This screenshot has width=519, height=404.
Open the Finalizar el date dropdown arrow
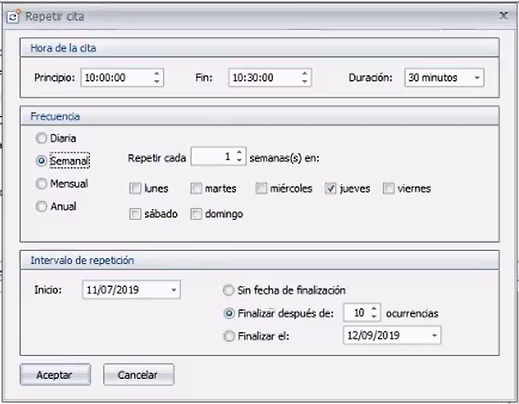pyautogui.click(x=434, y=335)
